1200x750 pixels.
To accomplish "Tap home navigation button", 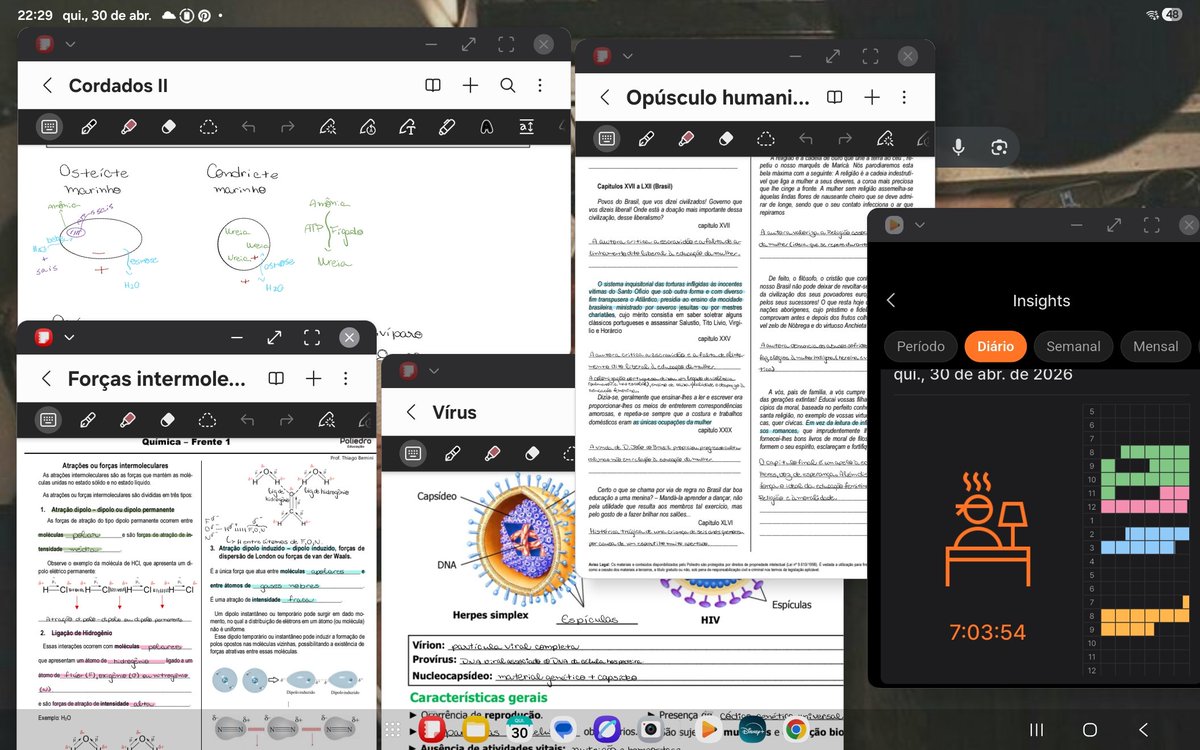I will click(x=1090, y=730).
